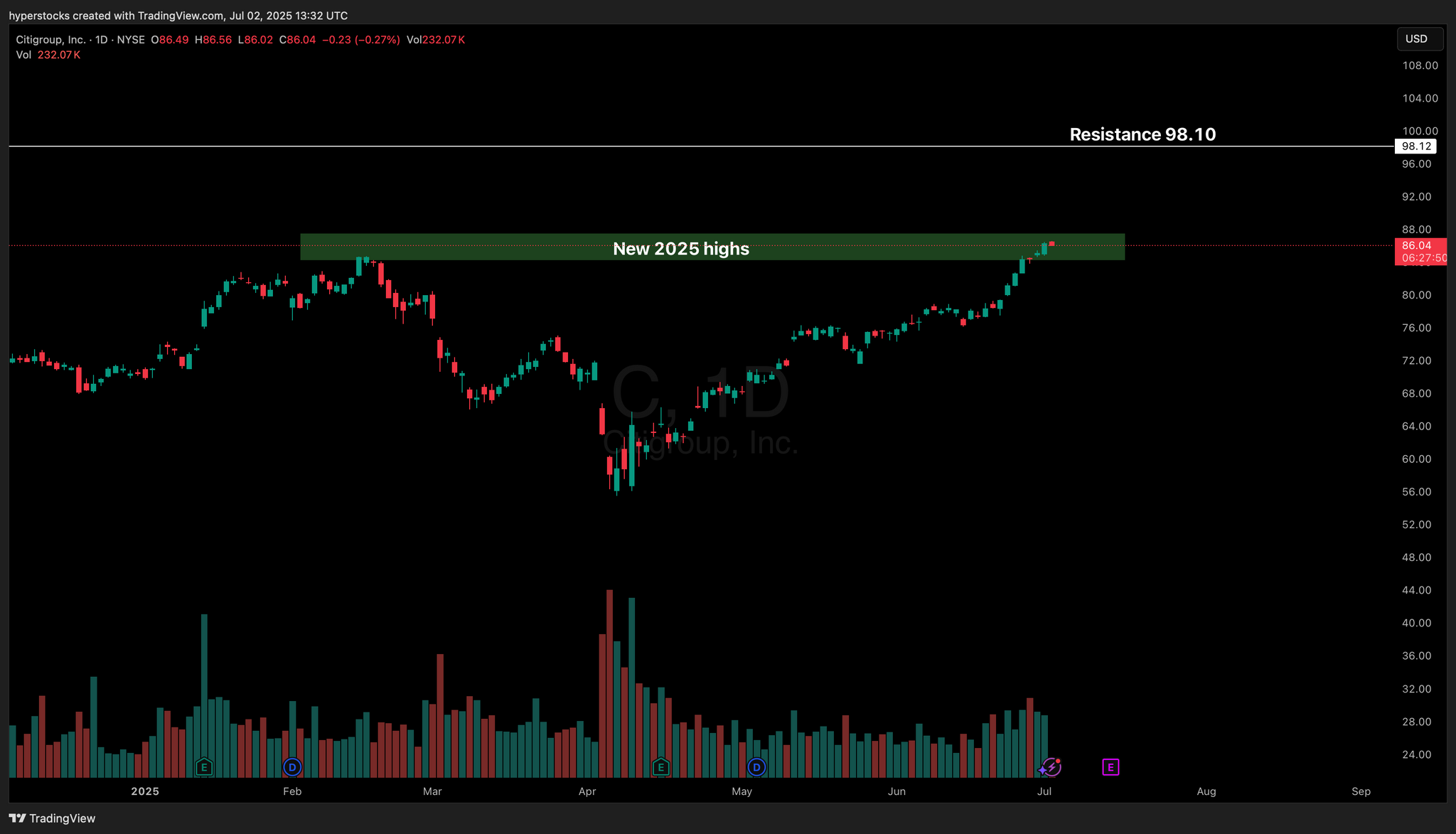Click the TradingView logo at the bottom left

[52, 818]
